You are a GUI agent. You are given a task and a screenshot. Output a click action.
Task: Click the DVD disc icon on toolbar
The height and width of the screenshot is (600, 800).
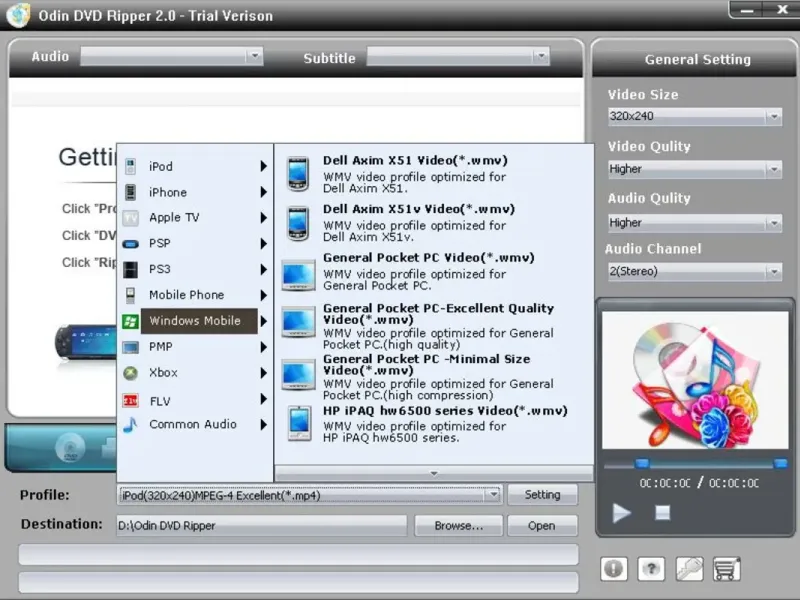(70, 447)
